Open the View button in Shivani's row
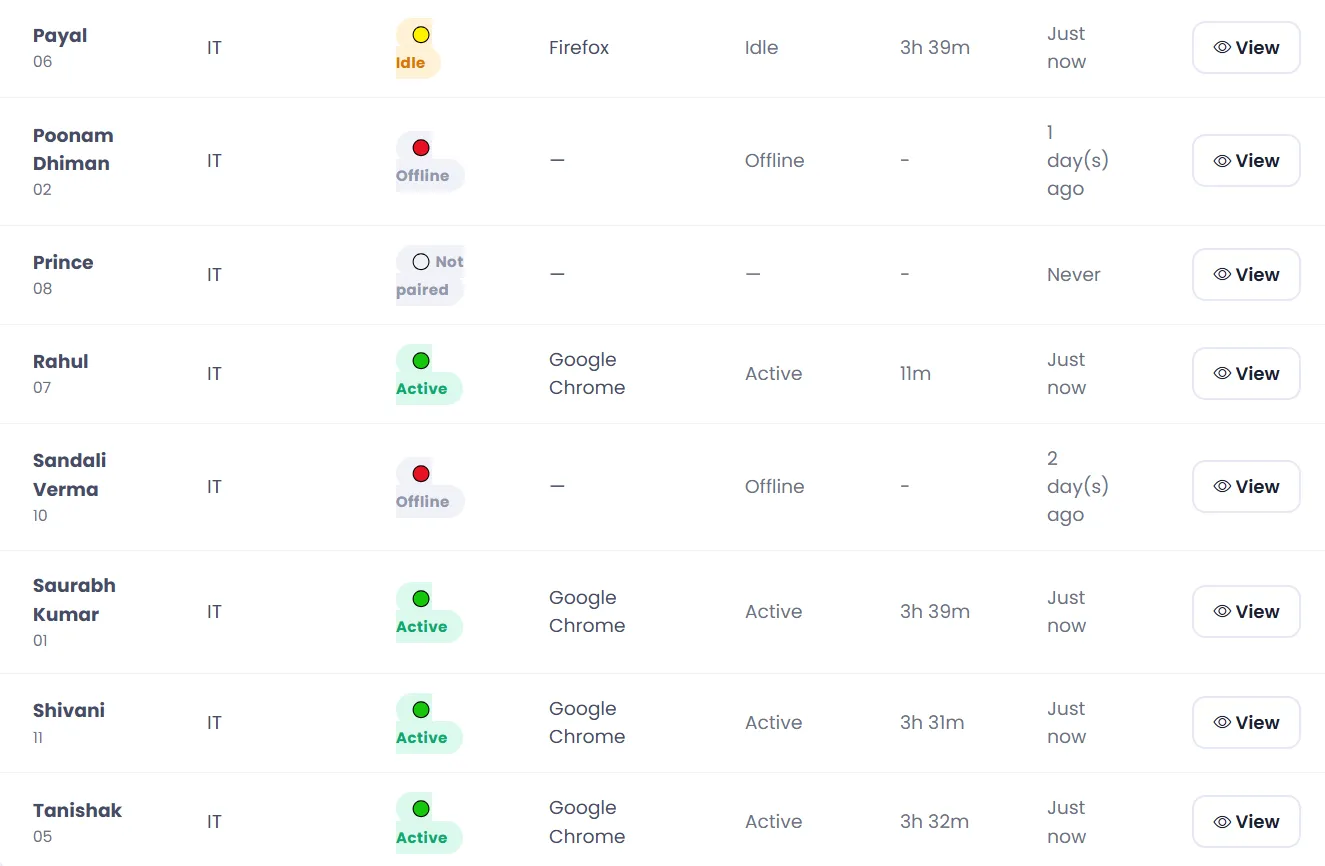Screen dimensions: 1325x866 (1246, 723)
